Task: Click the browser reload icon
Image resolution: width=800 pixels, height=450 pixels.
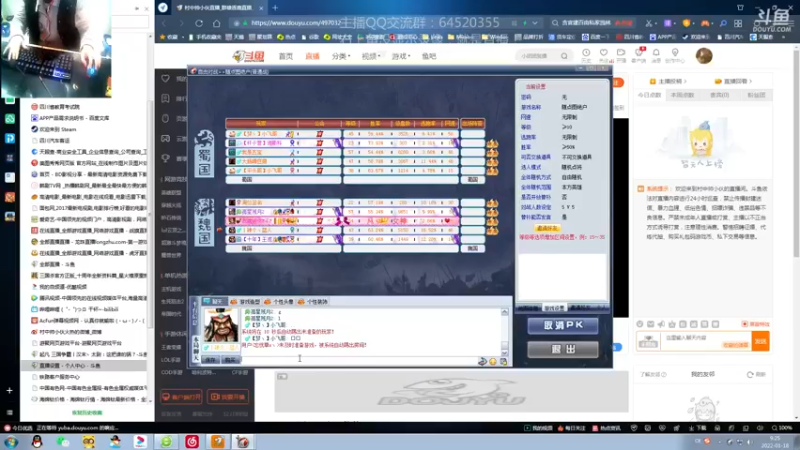Action: [199, 23]
